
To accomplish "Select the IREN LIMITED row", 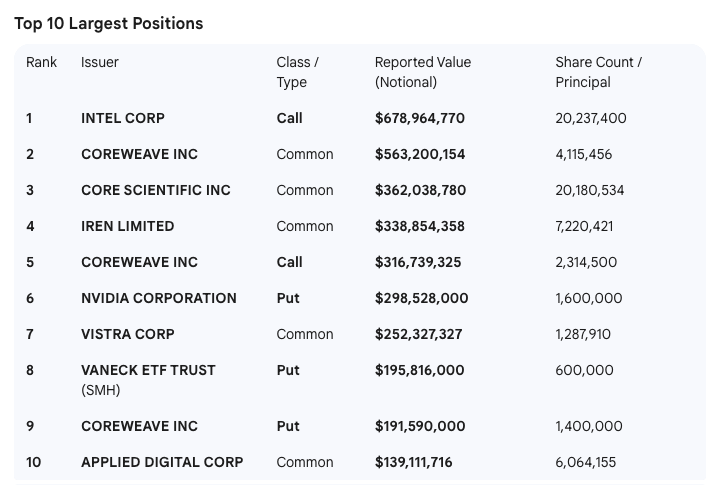I will [x=127, y=226].
